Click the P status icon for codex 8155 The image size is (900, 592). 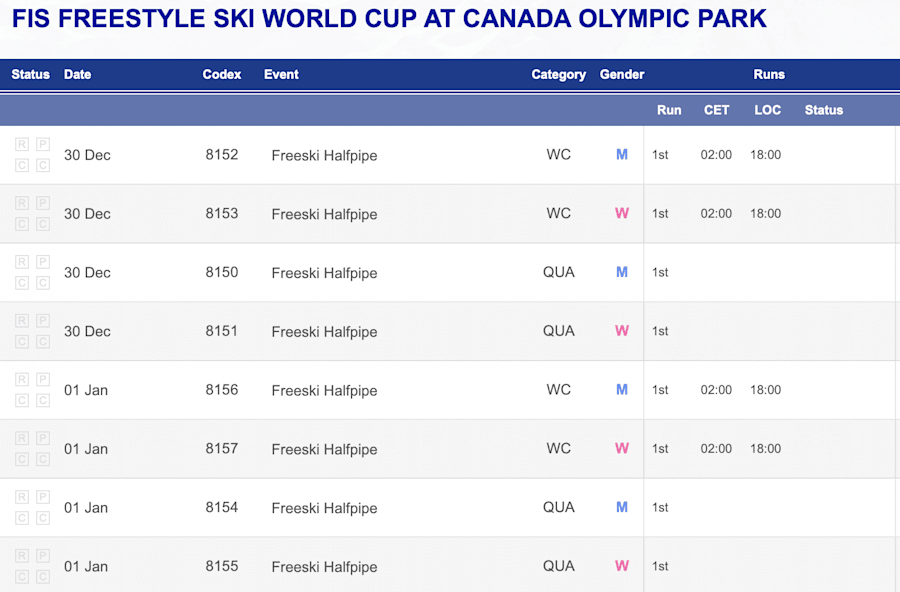(x=43, y=556)
